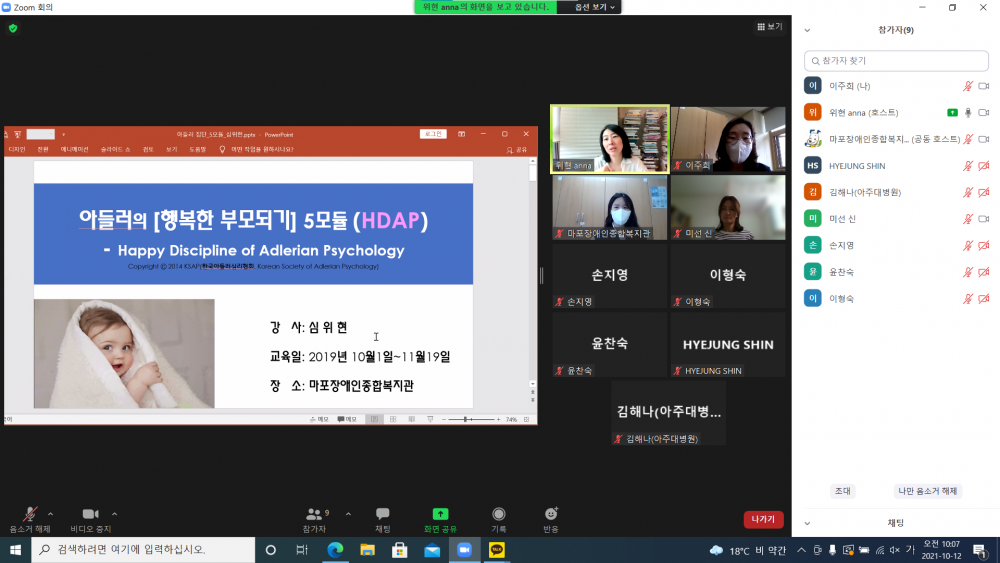Collapse the 참가자(9) panel chevron
1000x563 pixels.
[x=807, y=30]
